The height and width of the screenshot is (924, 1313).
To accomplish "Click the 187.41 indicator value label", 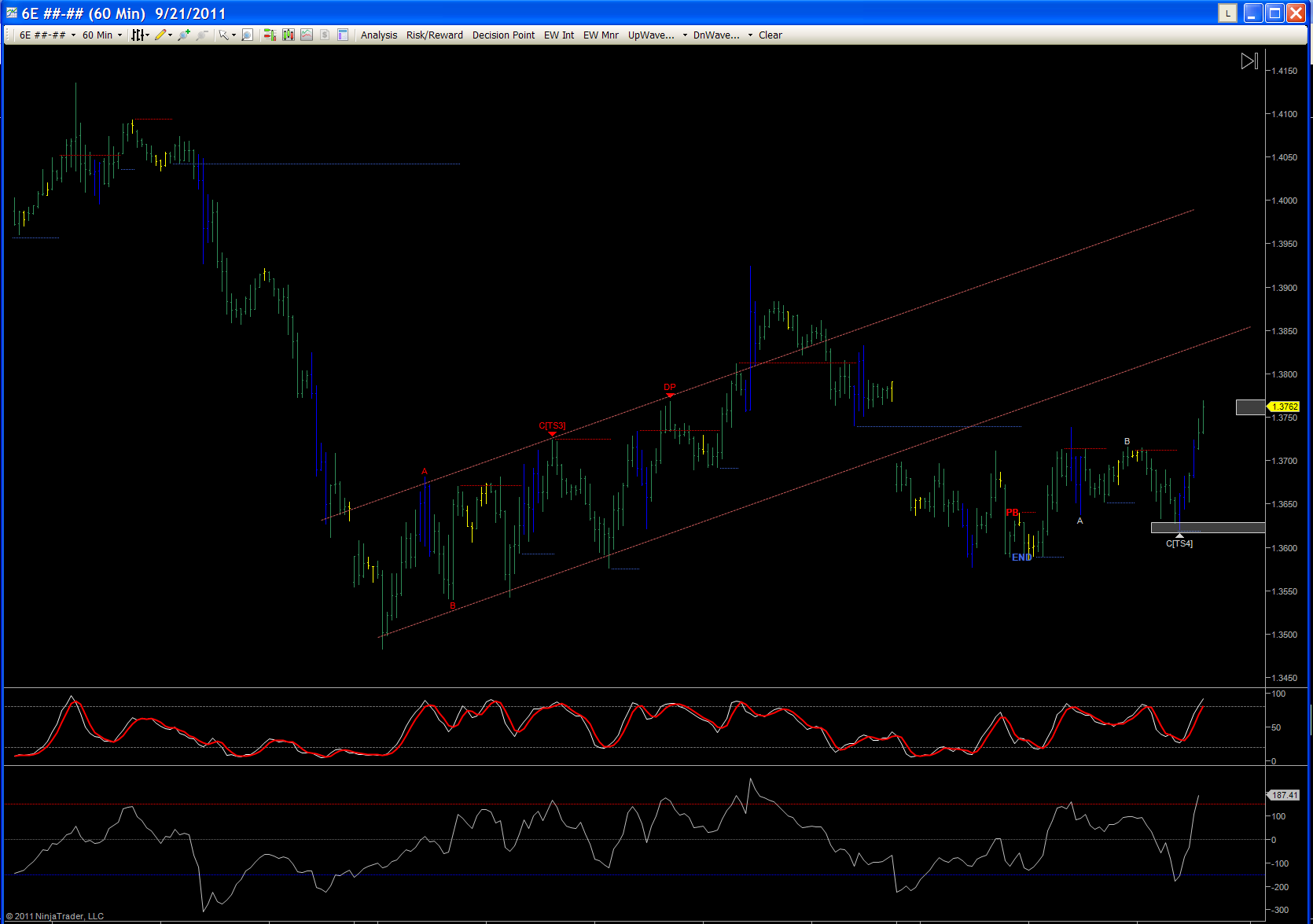I will click(x=1284, y=795).
